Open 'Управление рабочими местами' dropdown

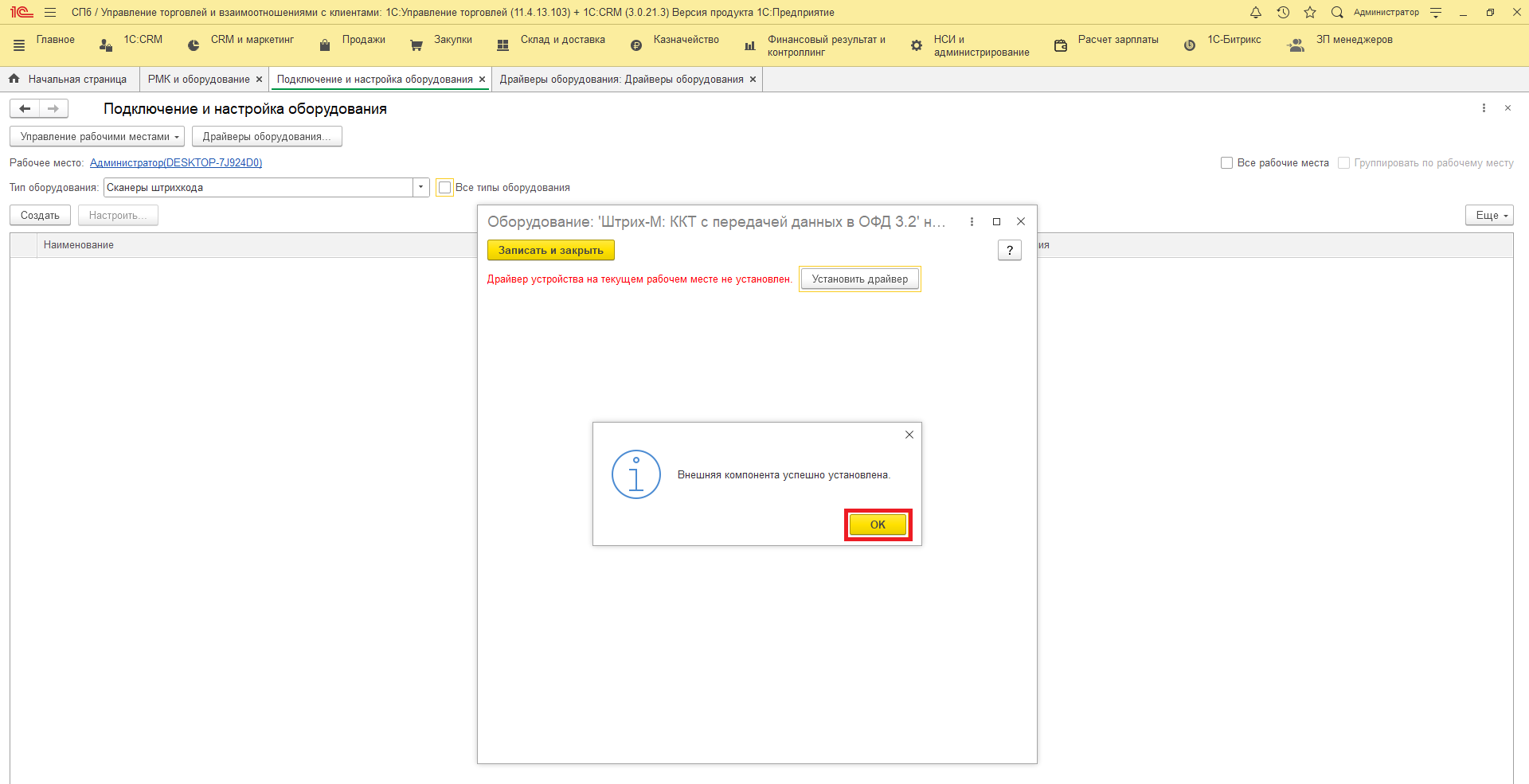click(97, 137)
